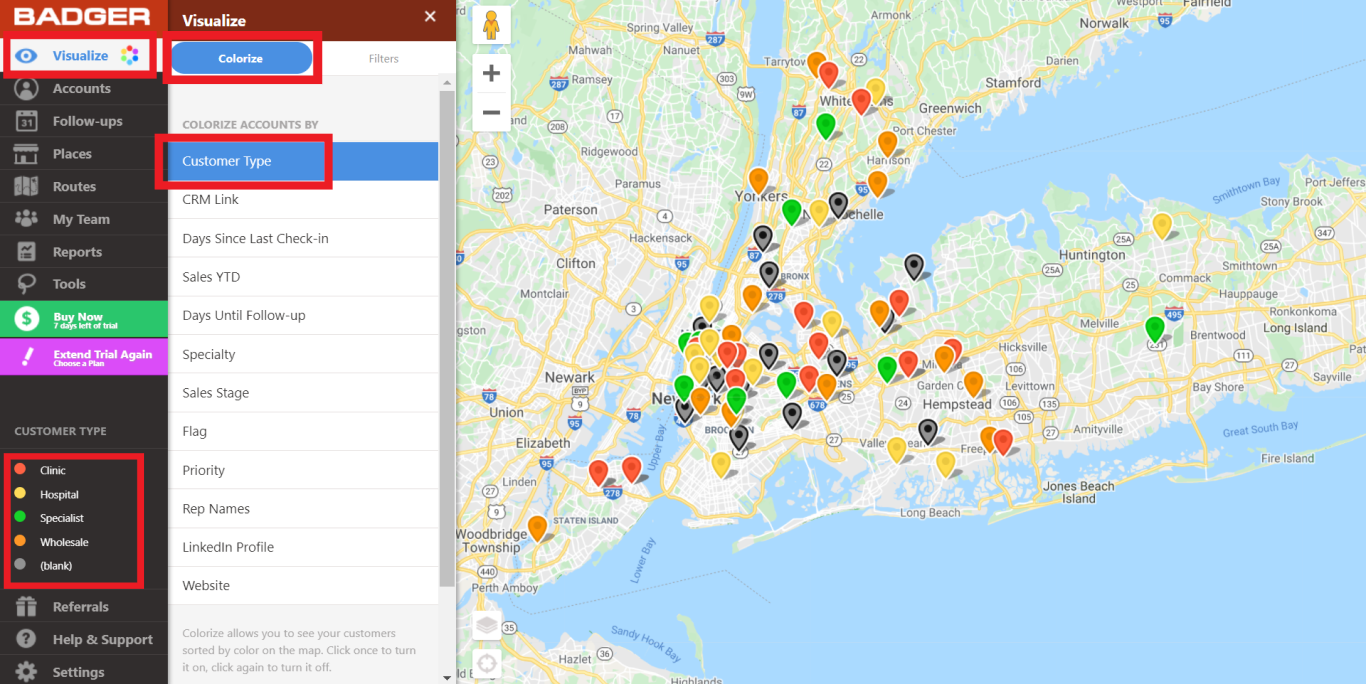Switch to the Filters tab
The width and height of the screenshot is (1366, 684).
point(384,59)
